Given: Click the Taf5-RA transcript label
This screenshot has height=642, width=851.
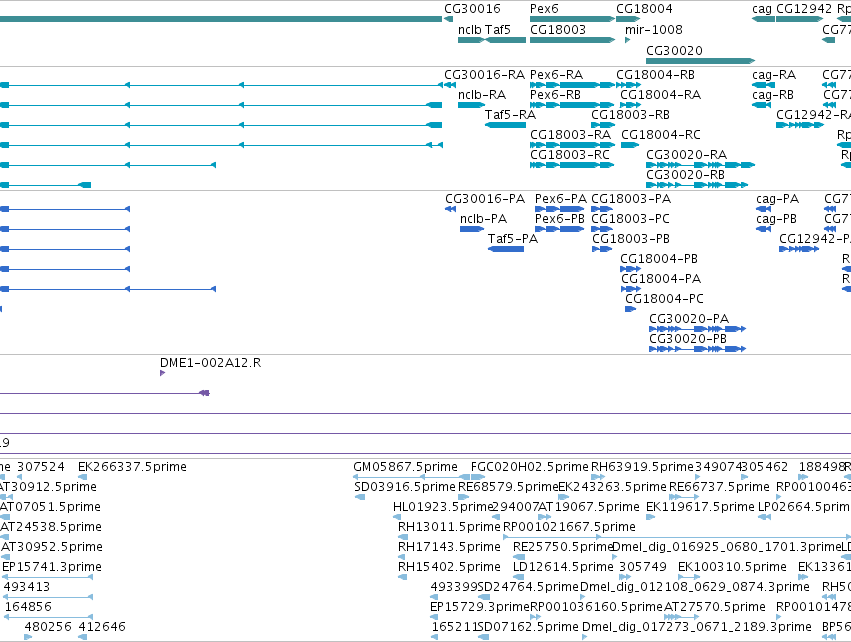Looking at the screenshot, I should [x=510, y=115].
